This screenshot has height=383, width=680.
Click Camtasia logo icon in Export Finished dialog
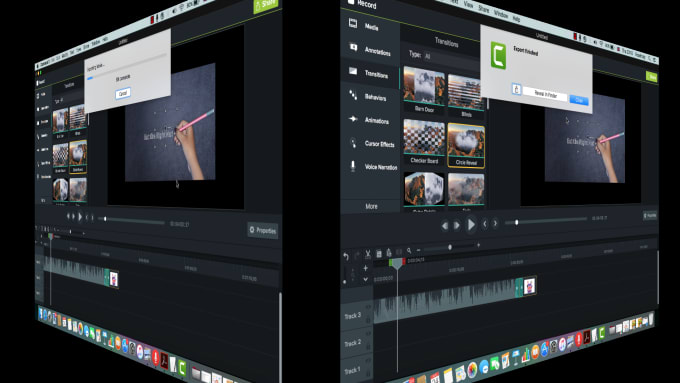498,55
